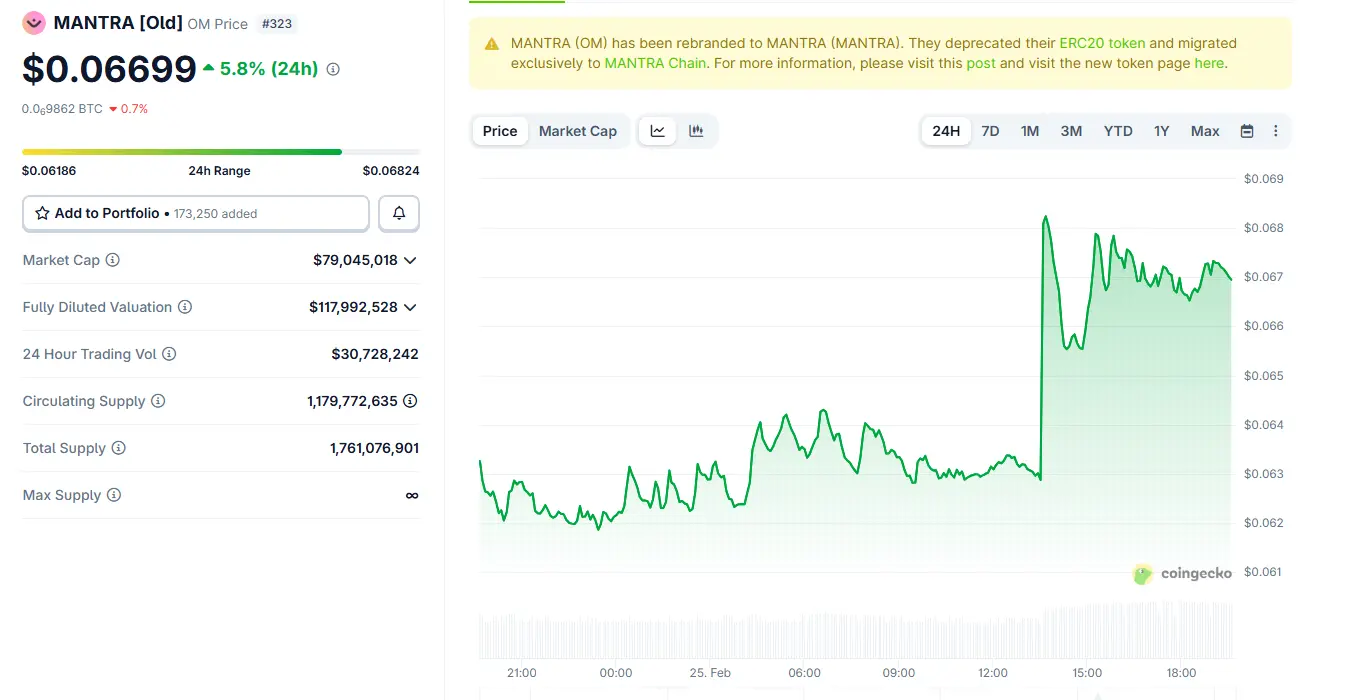Expand the Market Cap value chevron
1351x700 pixels.
coord(410,260)
